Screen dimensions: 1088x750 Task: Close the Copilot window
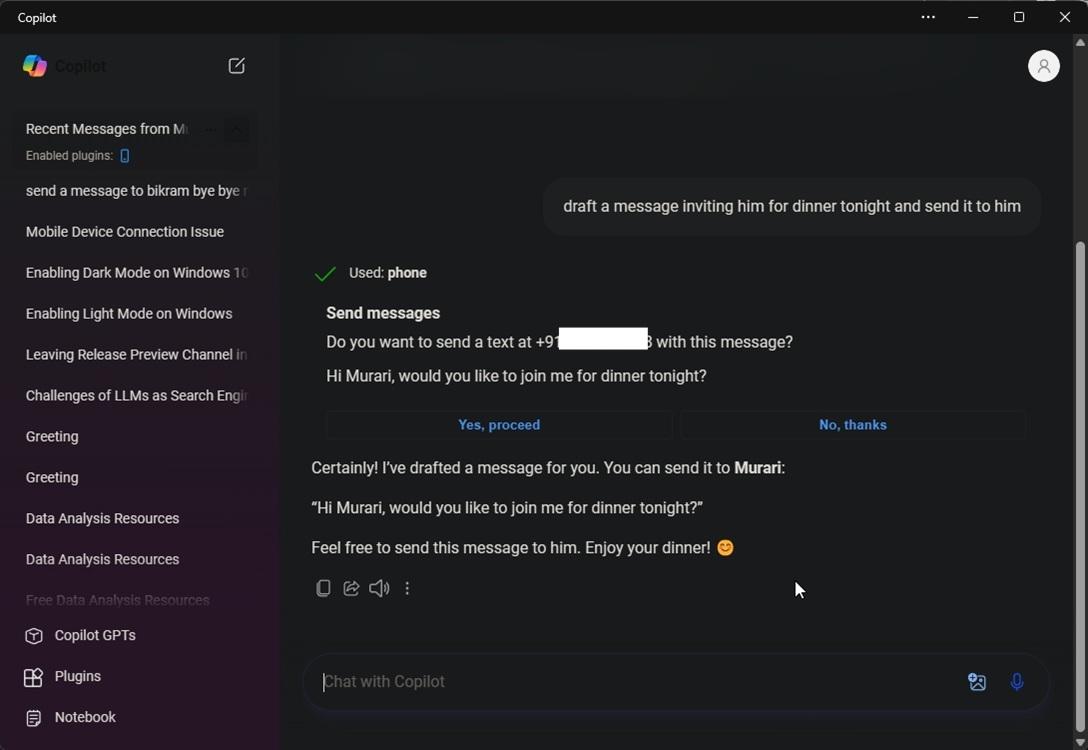point(1064,17)
